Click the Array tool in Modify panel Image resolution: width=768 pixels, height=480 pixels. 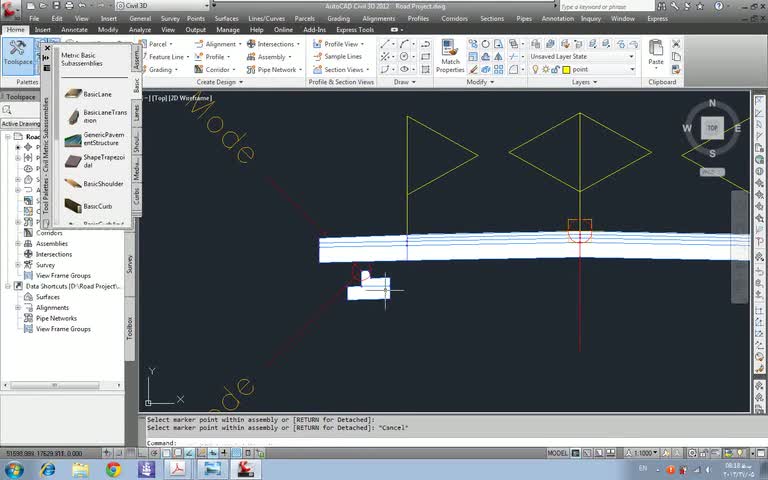click(499, 70)
